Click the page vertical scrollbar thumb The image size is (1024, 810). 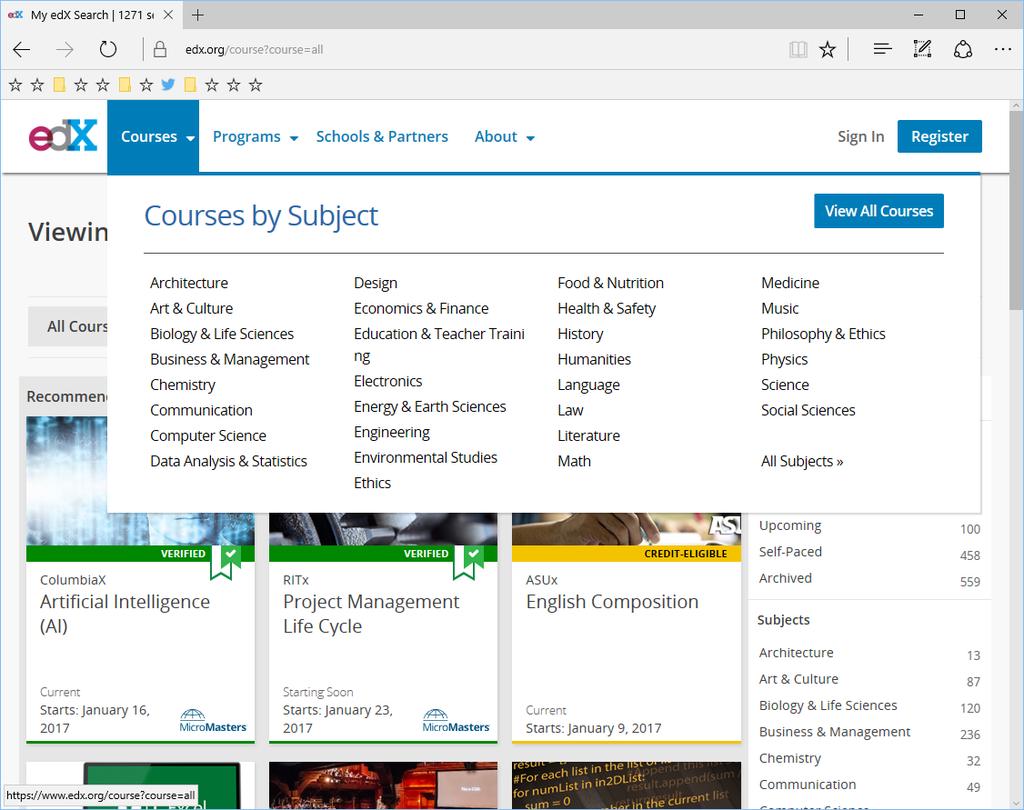click(x=1016, y=208)
